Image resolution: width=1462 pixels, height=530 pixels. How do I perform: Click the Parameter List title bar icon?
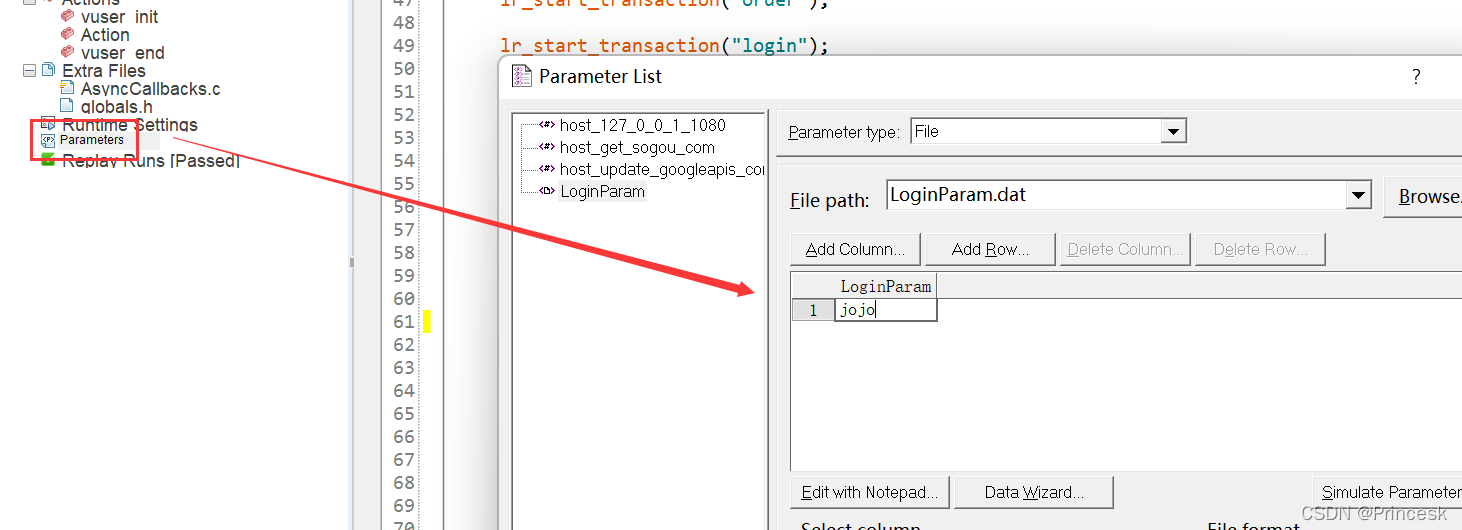(x=521, y=76)
